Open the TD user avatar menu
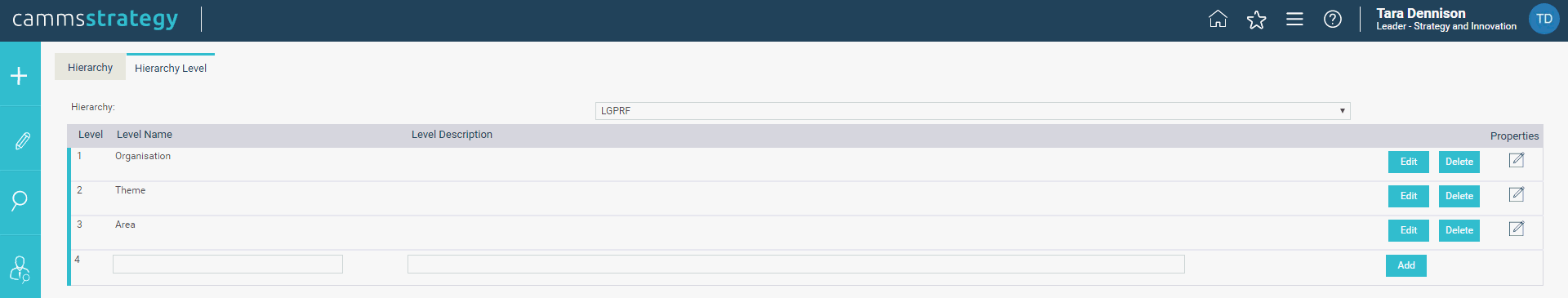Image resolution: width=1568 pixels, height=298 pixels. (x=1543, y=19)
